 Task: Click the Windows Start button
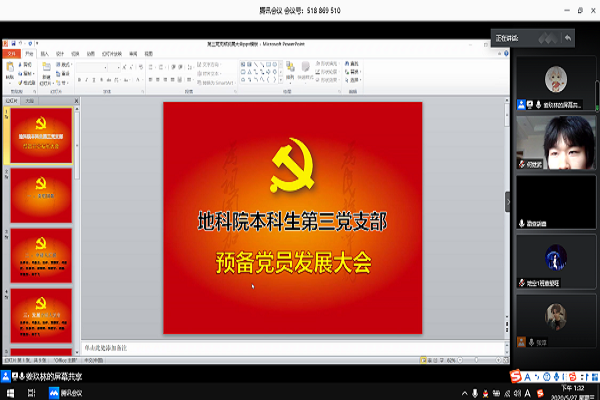tap(9, 393)
